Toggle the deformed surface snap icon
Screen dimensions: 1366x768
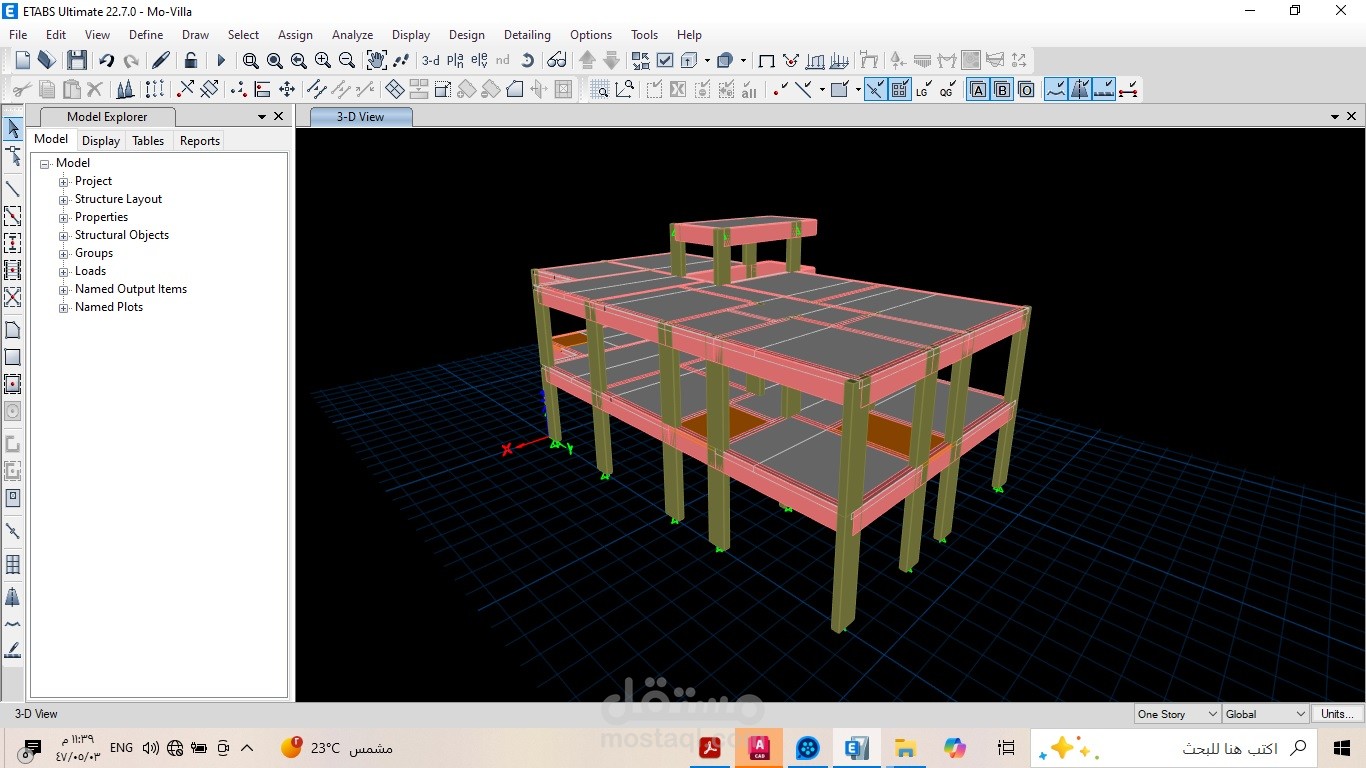1056,90
